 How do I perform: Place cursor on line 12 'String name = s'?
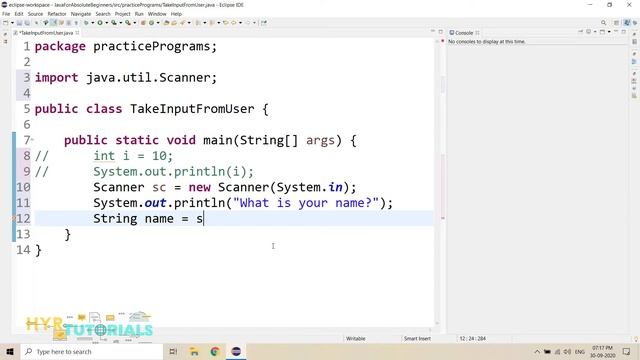(148, 218)
